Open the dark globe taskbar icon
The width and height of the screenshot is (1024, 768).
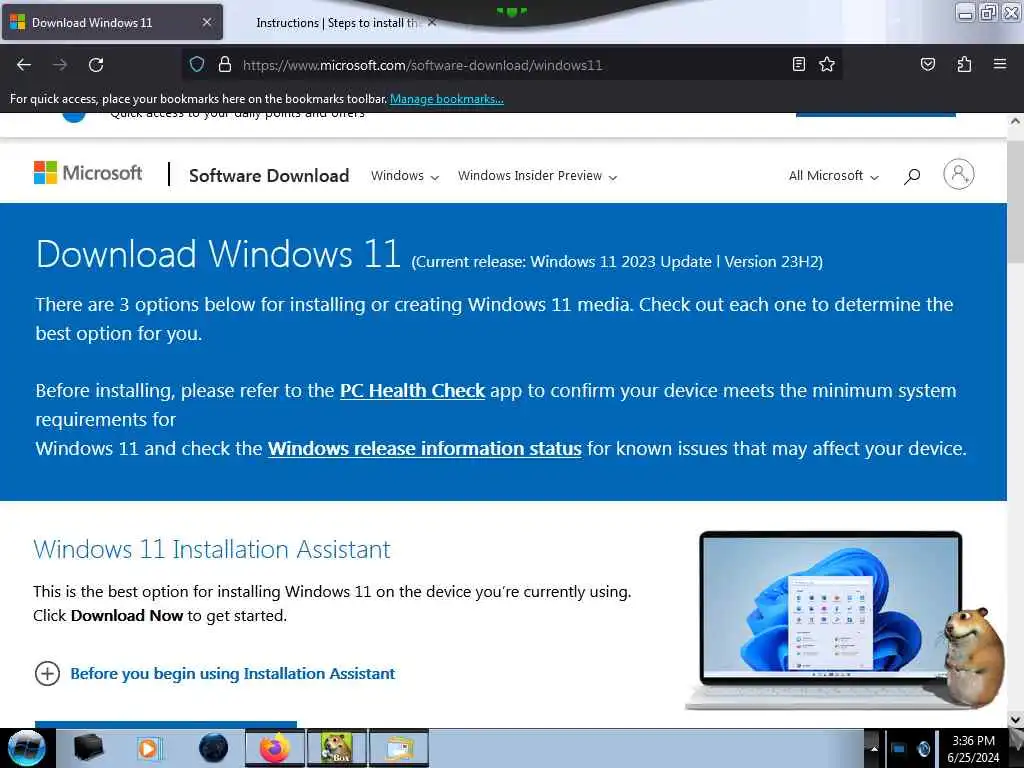pyautogui.click(x=213, y=748)
